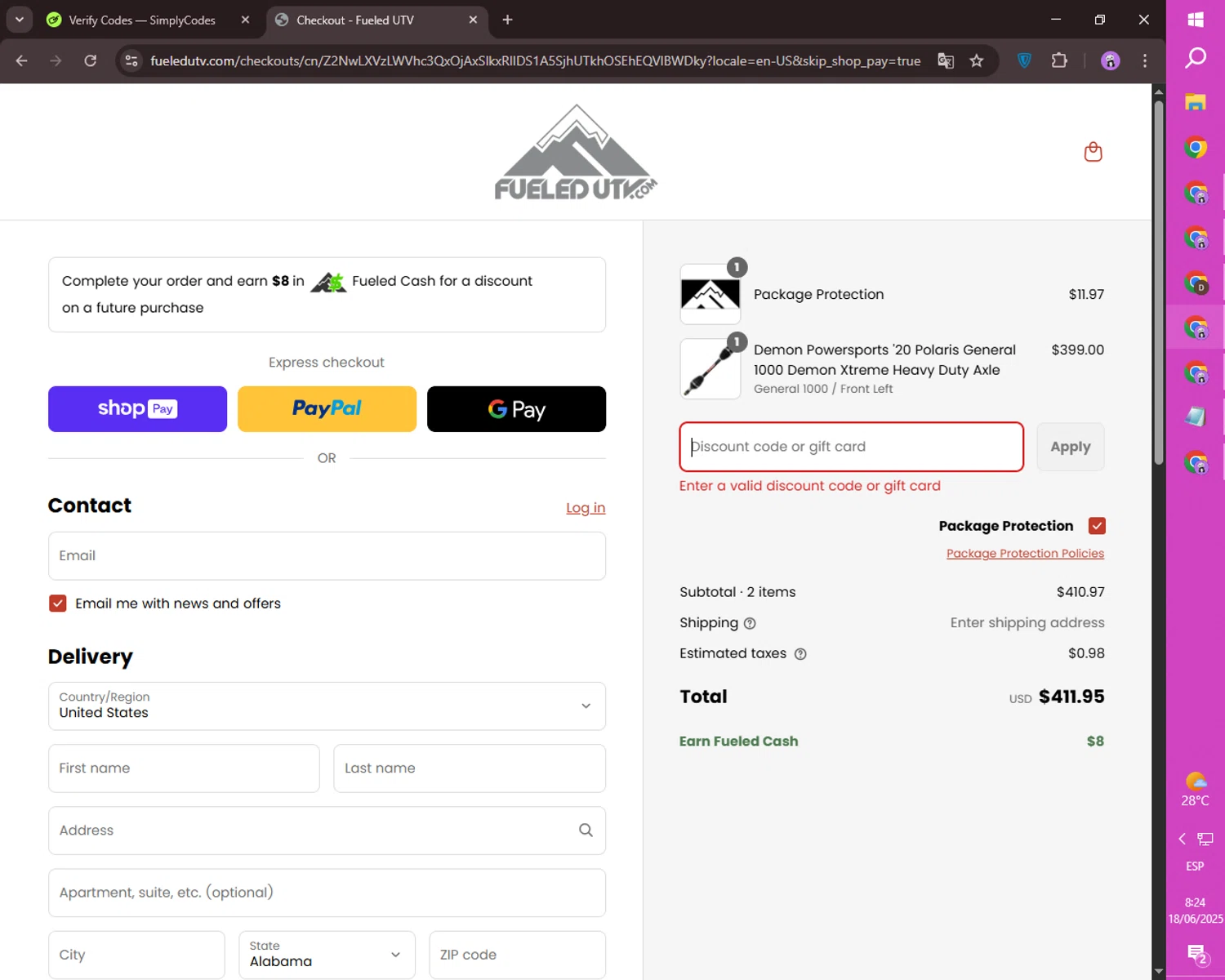Open the Package Protection Policies link

(1025, 554)
